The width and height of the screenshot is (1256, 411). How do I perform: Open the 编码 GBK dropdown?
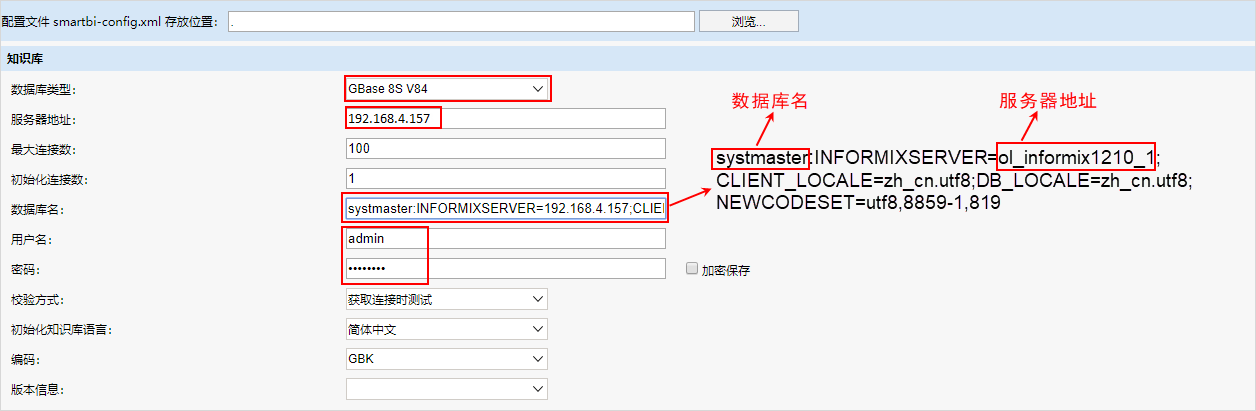pos(447,359)
